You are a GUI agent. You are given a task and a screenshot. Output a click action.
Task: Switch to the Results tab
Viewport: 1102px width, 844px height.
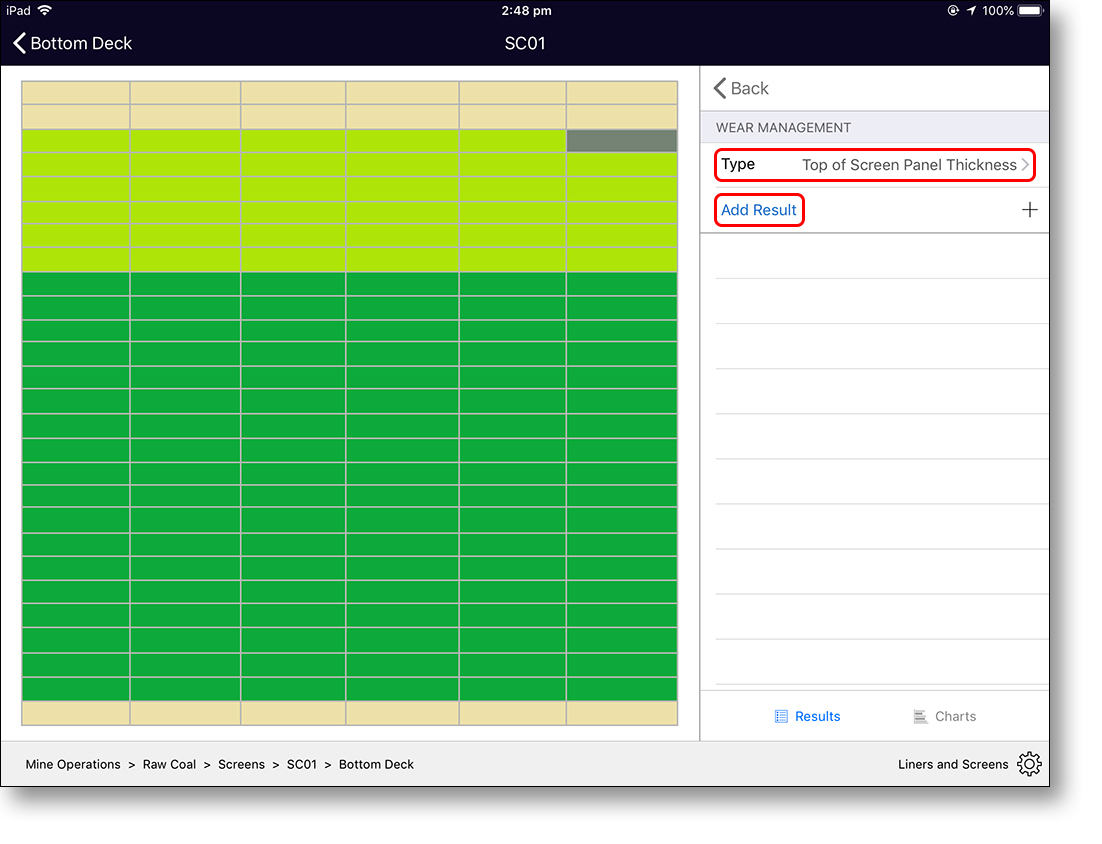pyautogui.click(x=808, y=717)
